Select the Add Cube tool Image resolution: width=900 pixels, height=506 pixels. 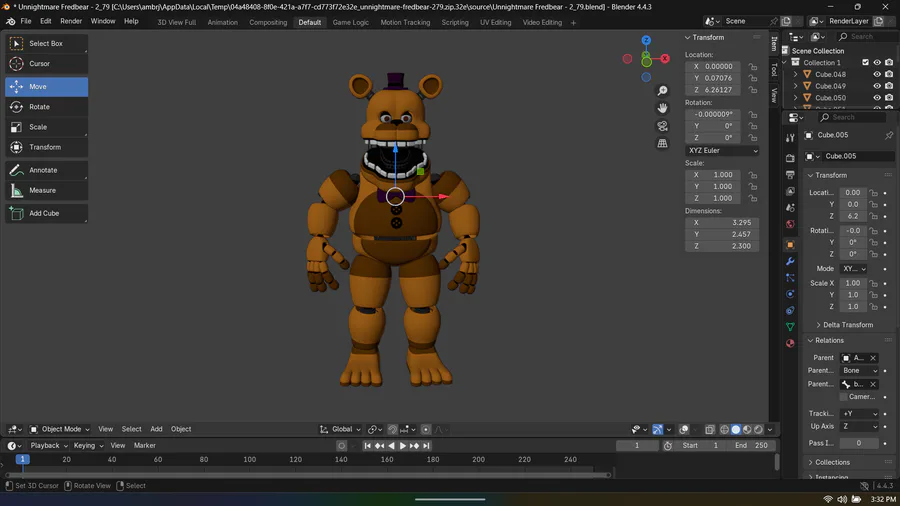point(46,213)
